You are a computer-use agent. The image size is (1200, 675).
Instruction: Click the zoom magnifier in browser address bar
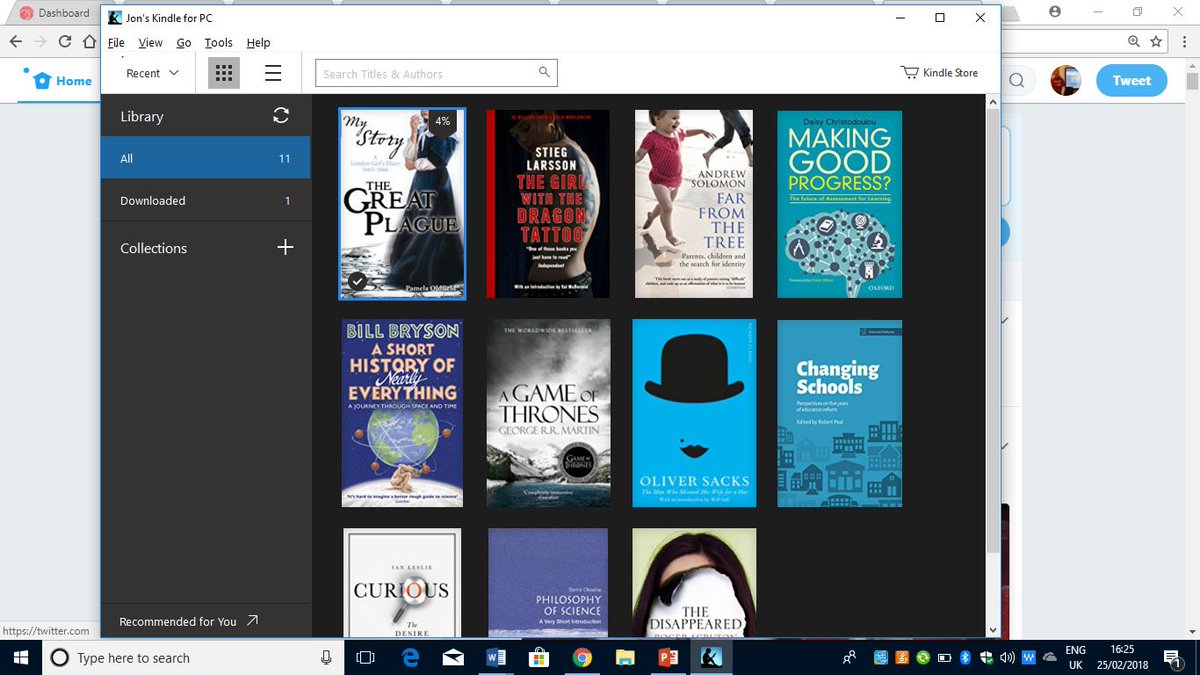pyautogui.click(x=1133, y=41)
